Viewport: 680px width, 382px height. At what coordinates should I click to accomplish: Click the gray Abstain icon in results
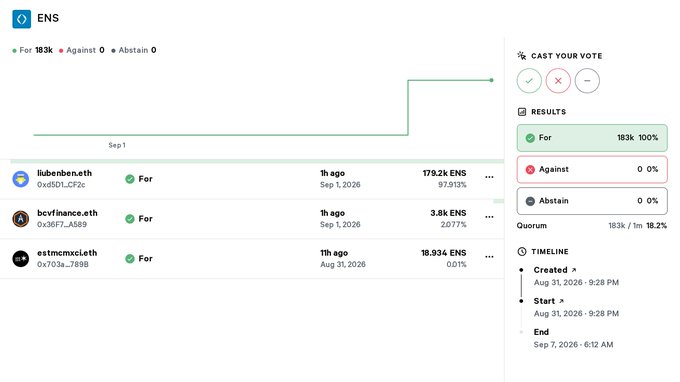pos(530,201)
